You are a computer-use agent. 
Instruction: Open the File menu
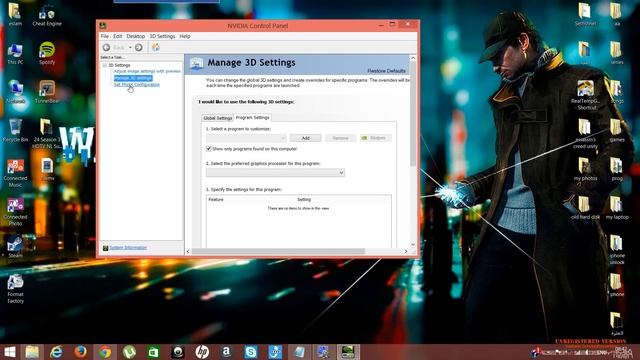pyautogui.click(x=104, y=36)
